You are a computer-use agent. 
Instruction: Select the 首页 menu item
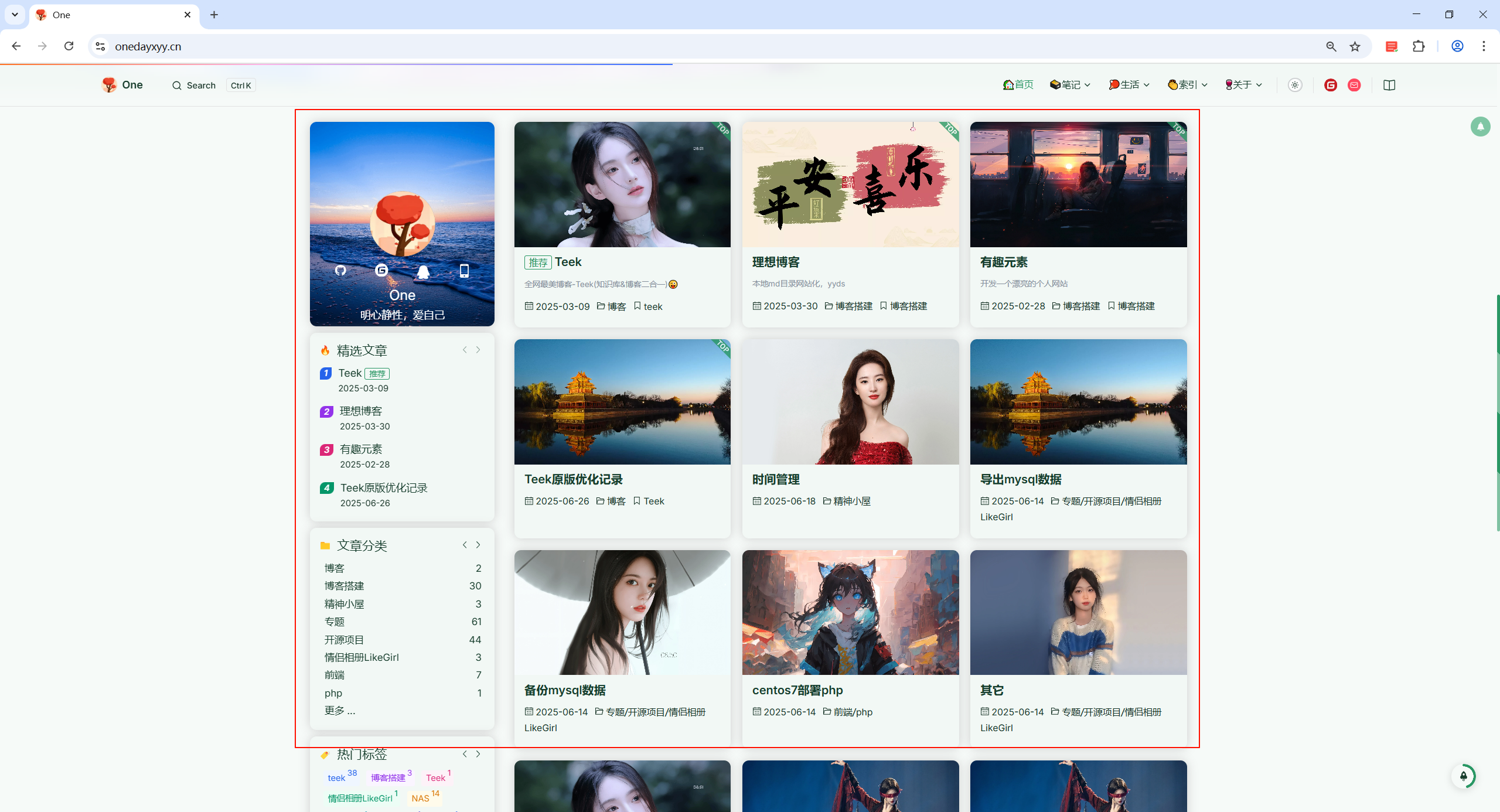tap(1018, 85)
